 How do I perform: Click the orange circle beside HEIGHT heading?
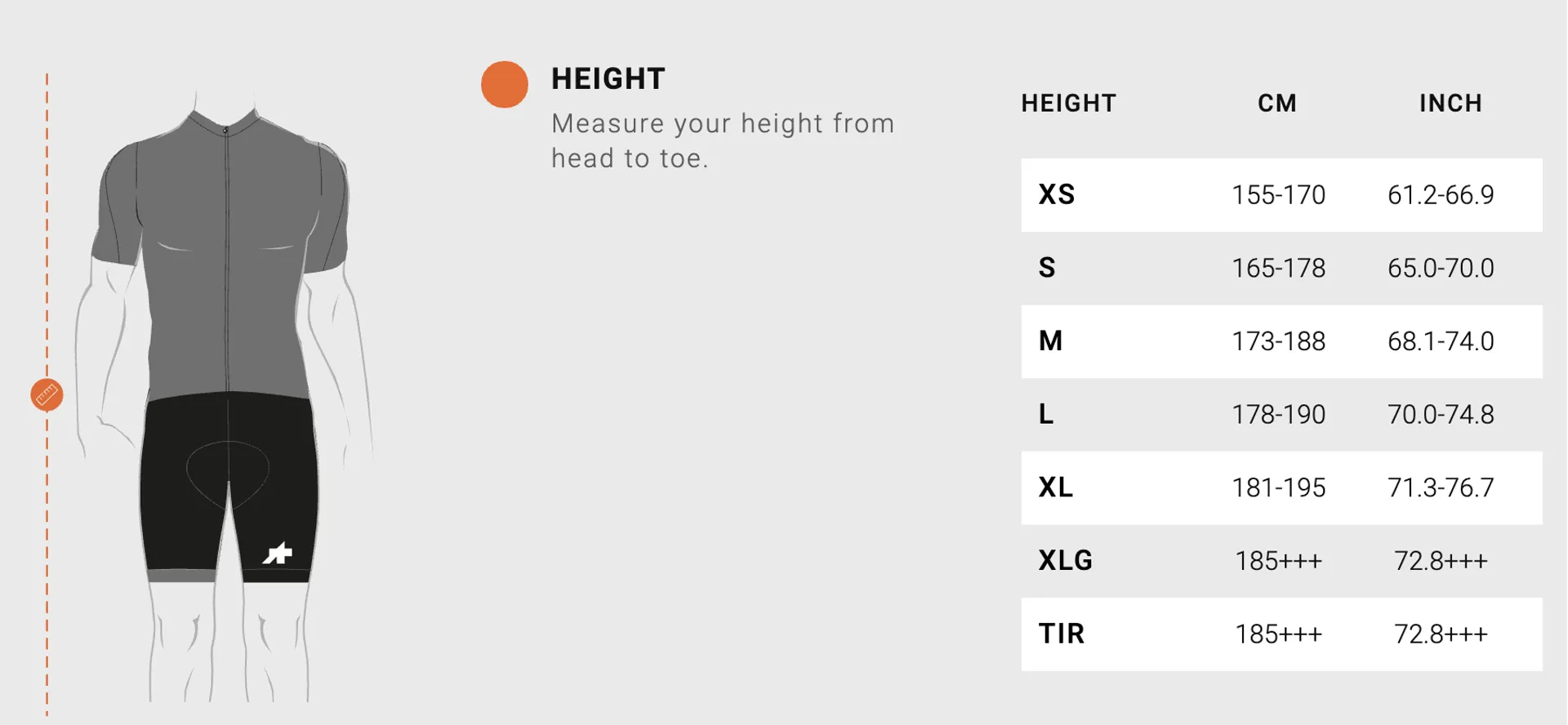(x=504, y=84)
